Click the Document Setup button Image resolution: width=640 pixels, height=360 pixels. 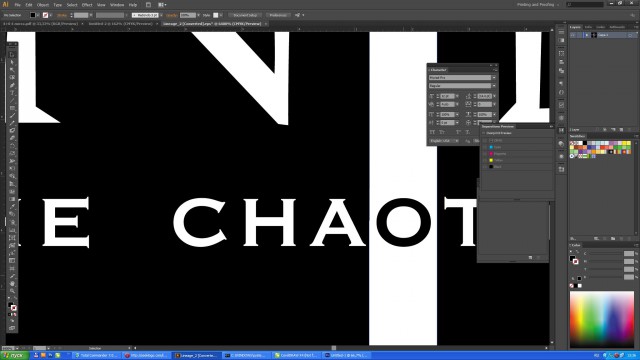coord(245,15)
